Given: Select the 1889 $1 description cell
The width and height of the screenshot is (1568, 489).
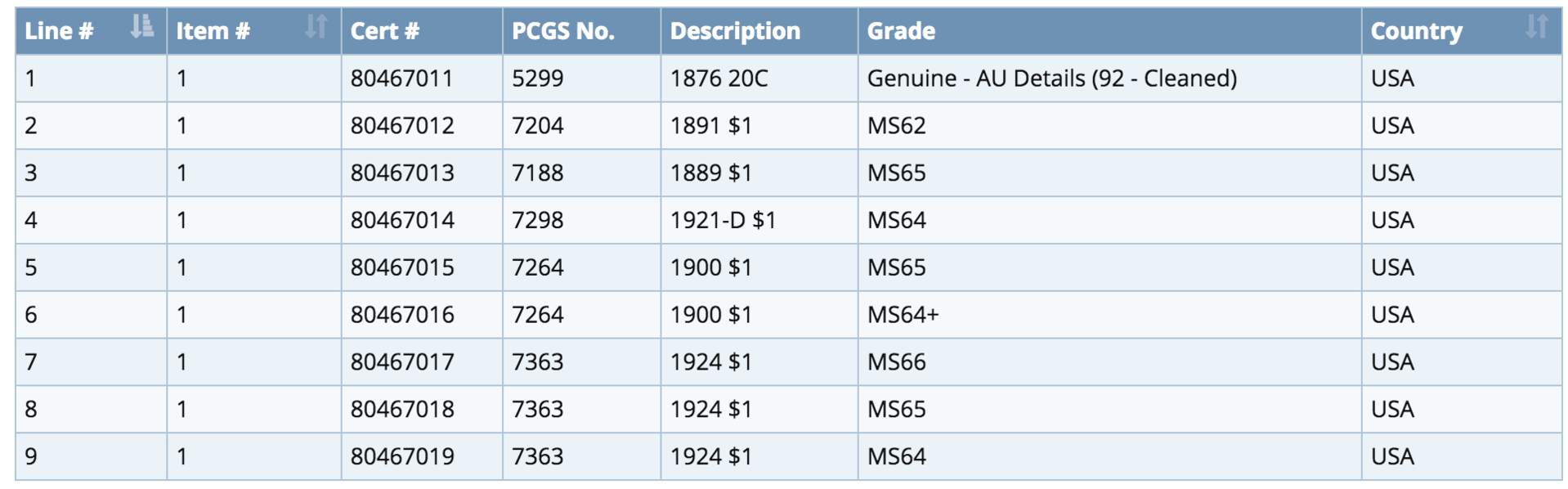Looking at the screenshot, I should click(759, 173).
